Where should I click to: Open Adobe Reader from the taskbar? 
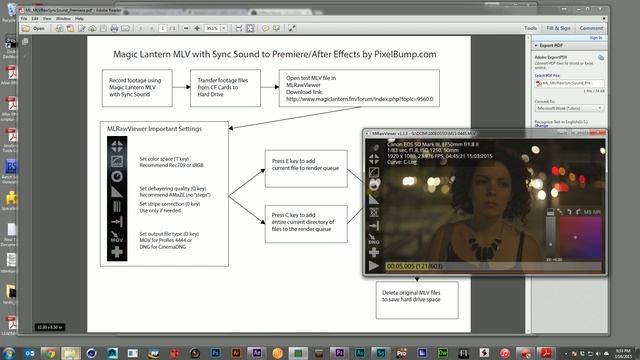[x=546, y=353]
